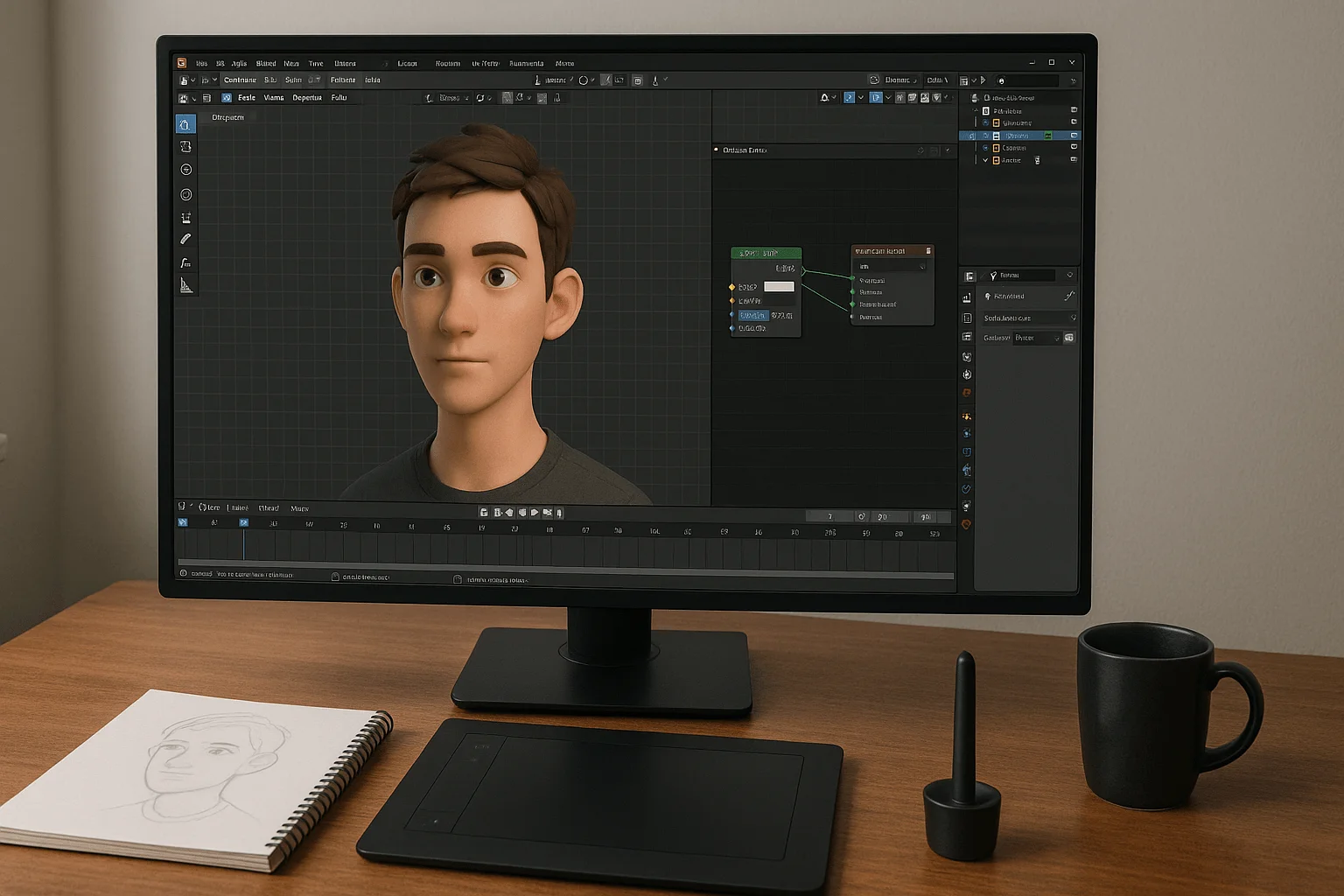Image resolution: width=1344 pixels, height=896 pixels.
Task: Click the Folbera button in second toolbar row
Action: click(x=343, y=80)
